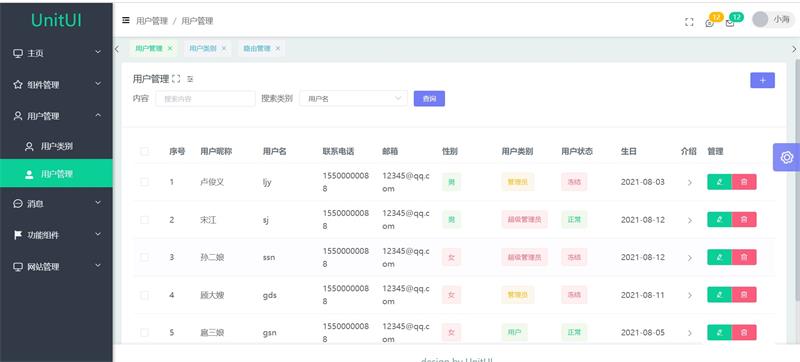
Task: Open the floating settings gear panel
Action: (786, 157)
